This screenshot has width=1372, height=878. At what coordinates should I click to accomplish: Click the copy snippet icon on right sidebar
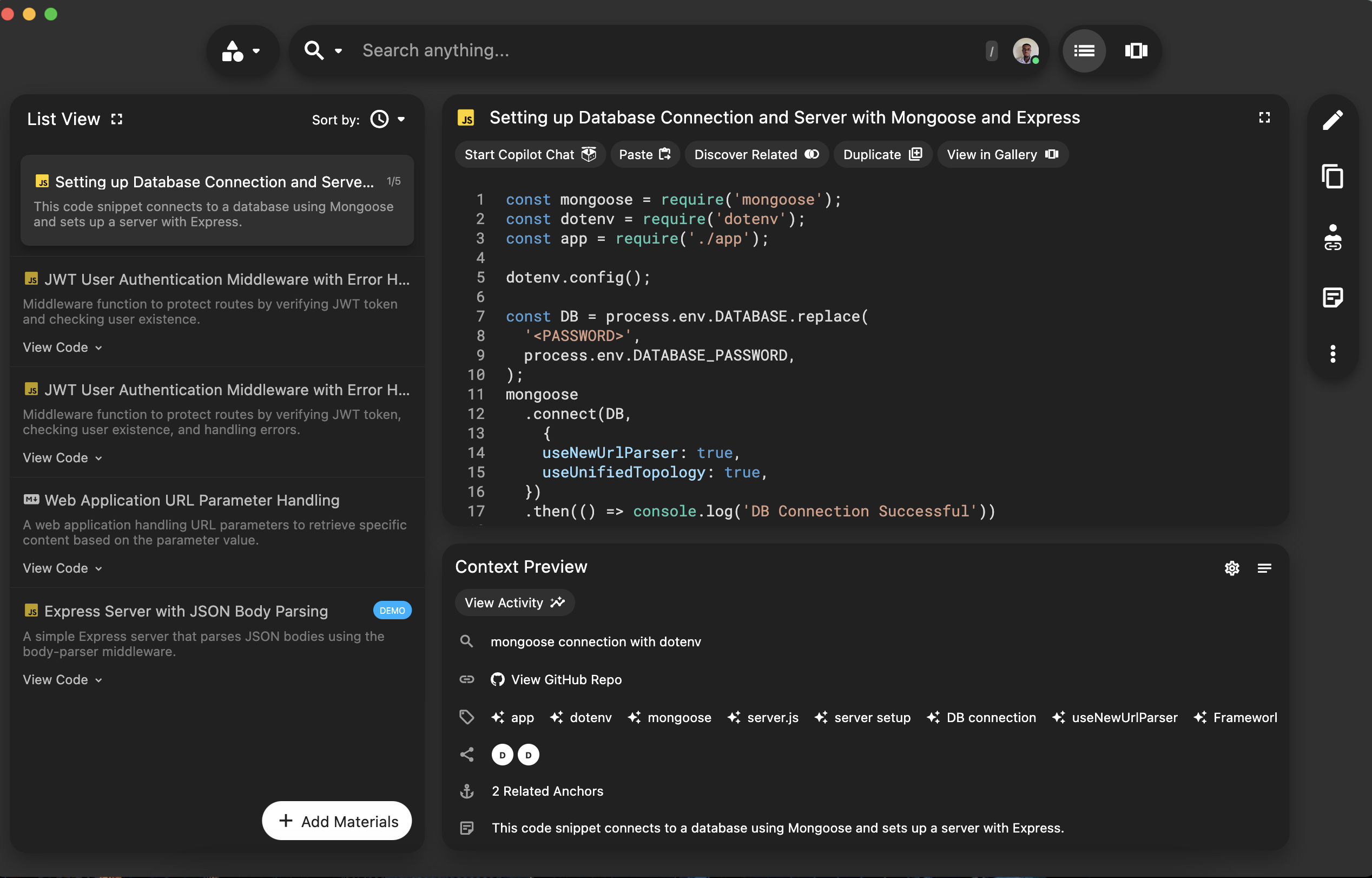pyautogui.click(x=1333, y=177)
